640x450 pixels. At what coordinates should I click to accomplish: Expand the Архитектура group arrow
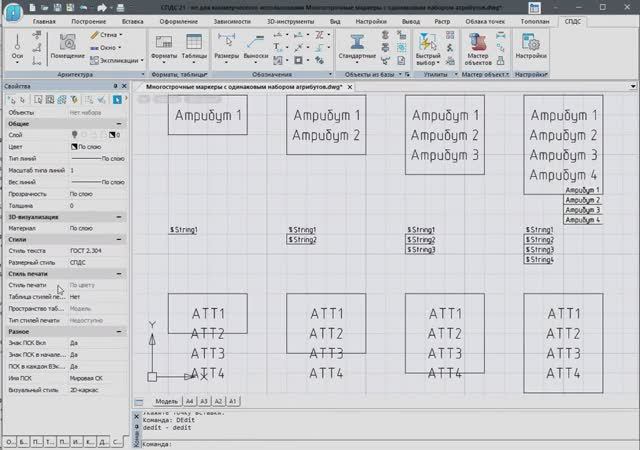(x=143, y=74)
